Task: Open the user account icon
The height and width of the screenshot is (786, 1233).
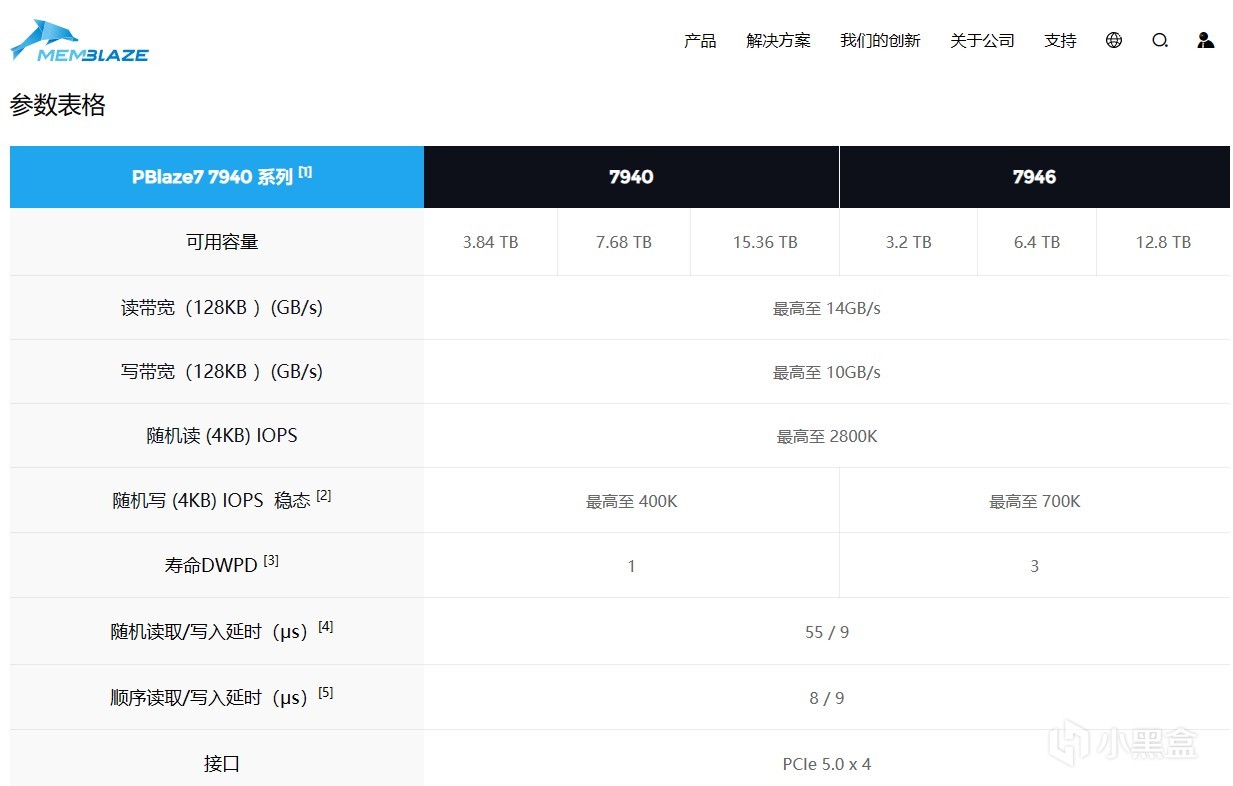Action: [1206, 41]
